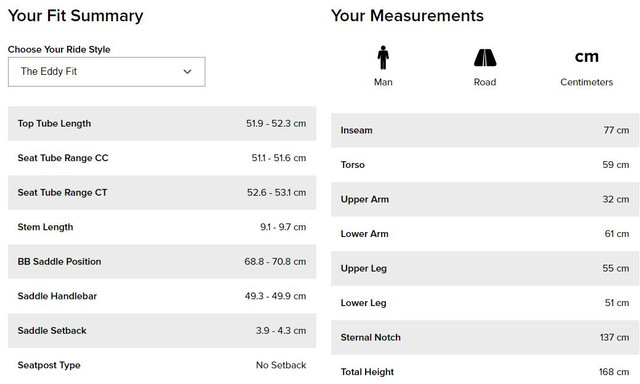Click the 55 cm Upper Leg value
The image size is (640, 384).
616,269
